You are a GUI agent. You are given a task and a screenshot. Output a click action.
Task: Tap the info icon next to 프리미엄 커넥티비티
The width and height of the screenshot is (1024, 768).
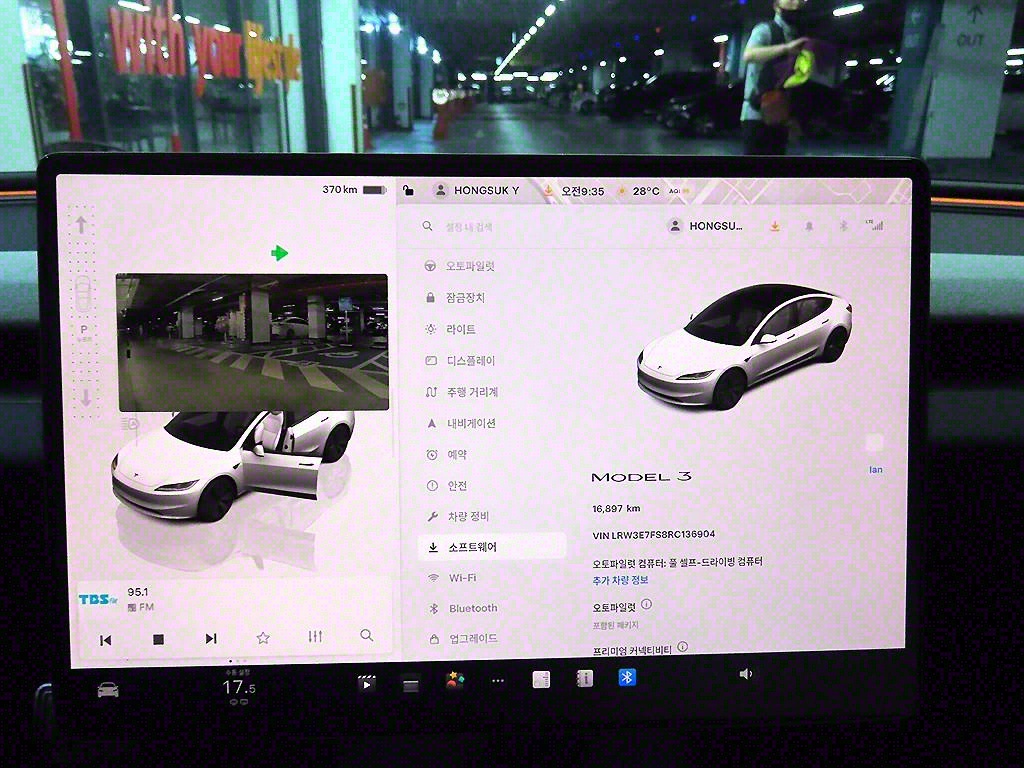pos(682,647)
